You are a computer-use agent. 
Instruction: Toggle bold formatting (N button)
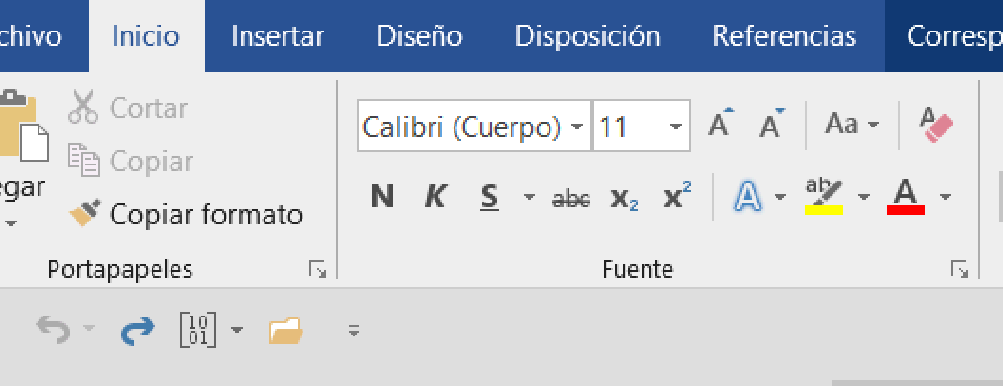382,196
